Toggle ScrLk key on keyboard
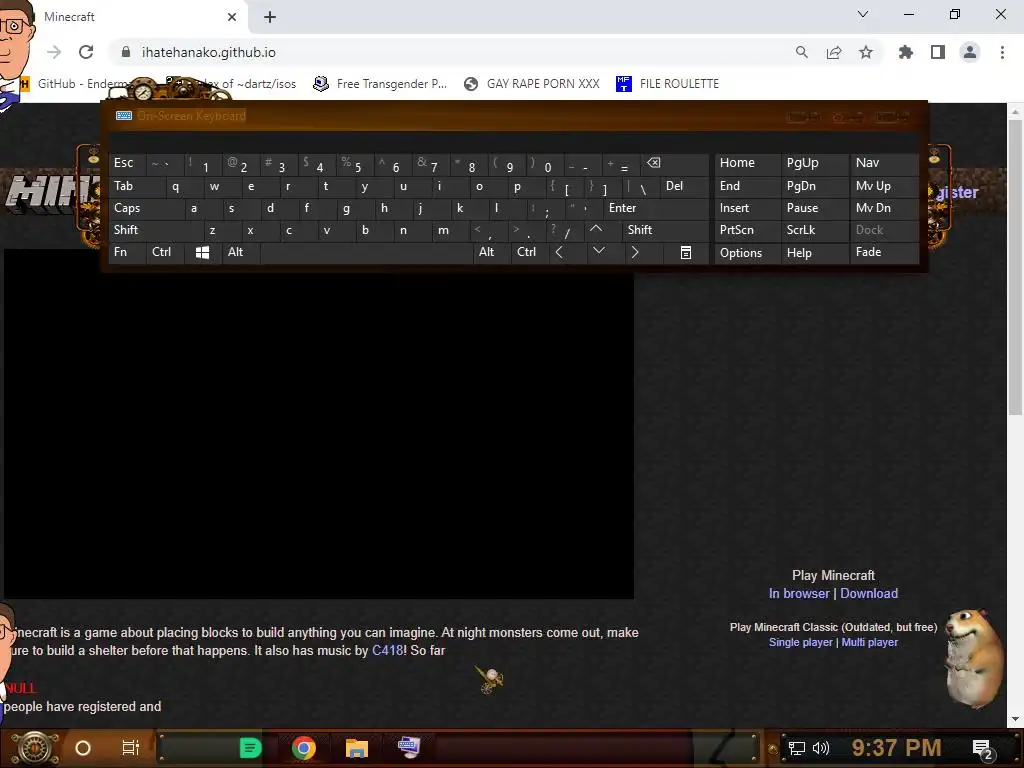 [814, 230]
